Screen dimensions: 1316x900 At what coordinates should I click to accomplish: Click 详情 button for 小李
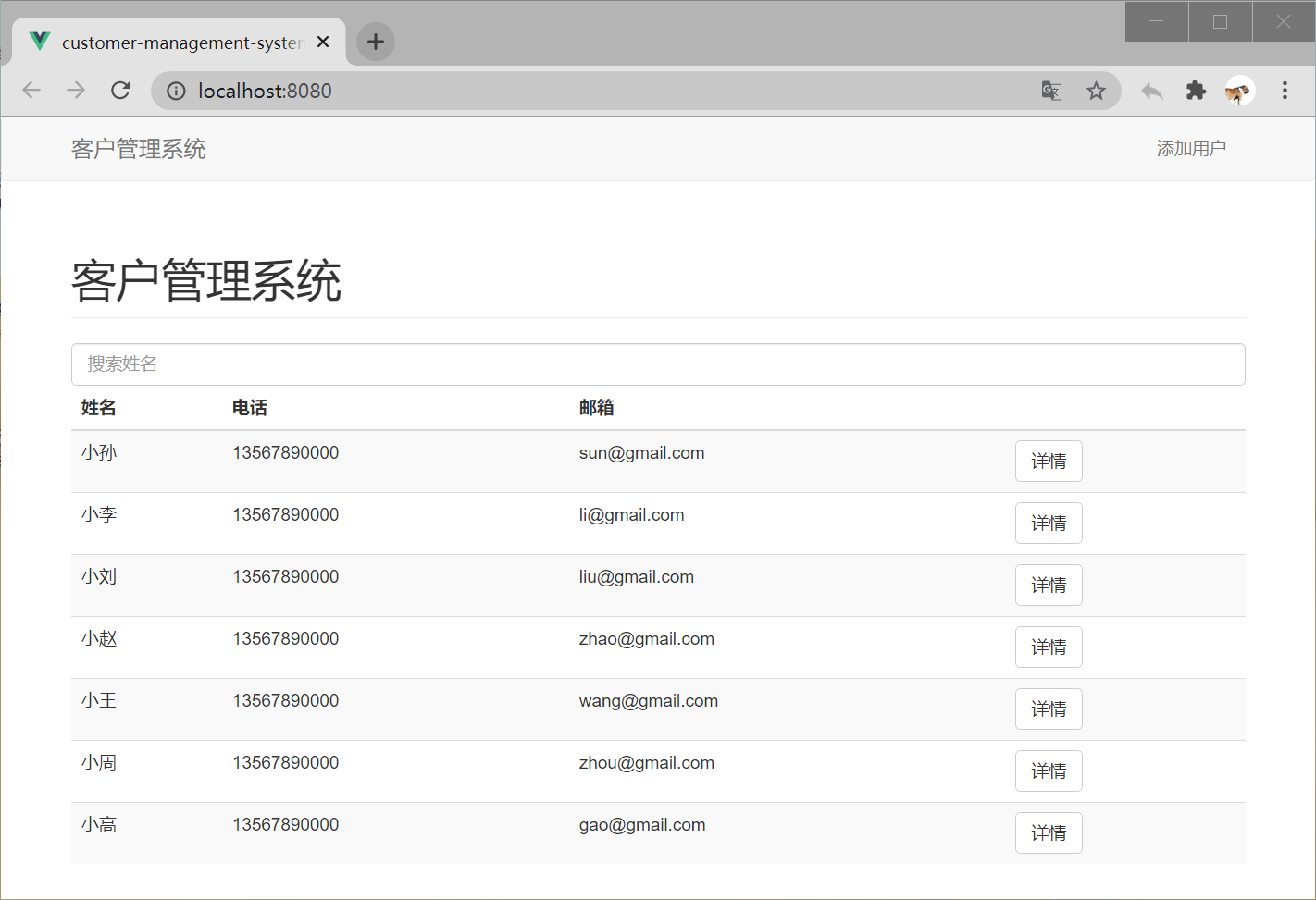tap(1049, 523)
